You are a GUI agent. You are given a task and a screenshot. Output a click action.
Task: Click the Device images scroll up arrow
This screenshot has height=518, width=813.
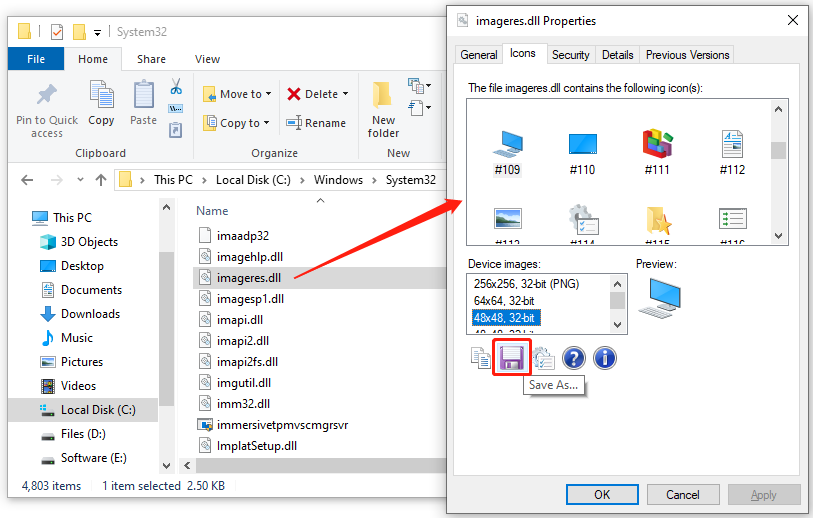coord(617,284)
